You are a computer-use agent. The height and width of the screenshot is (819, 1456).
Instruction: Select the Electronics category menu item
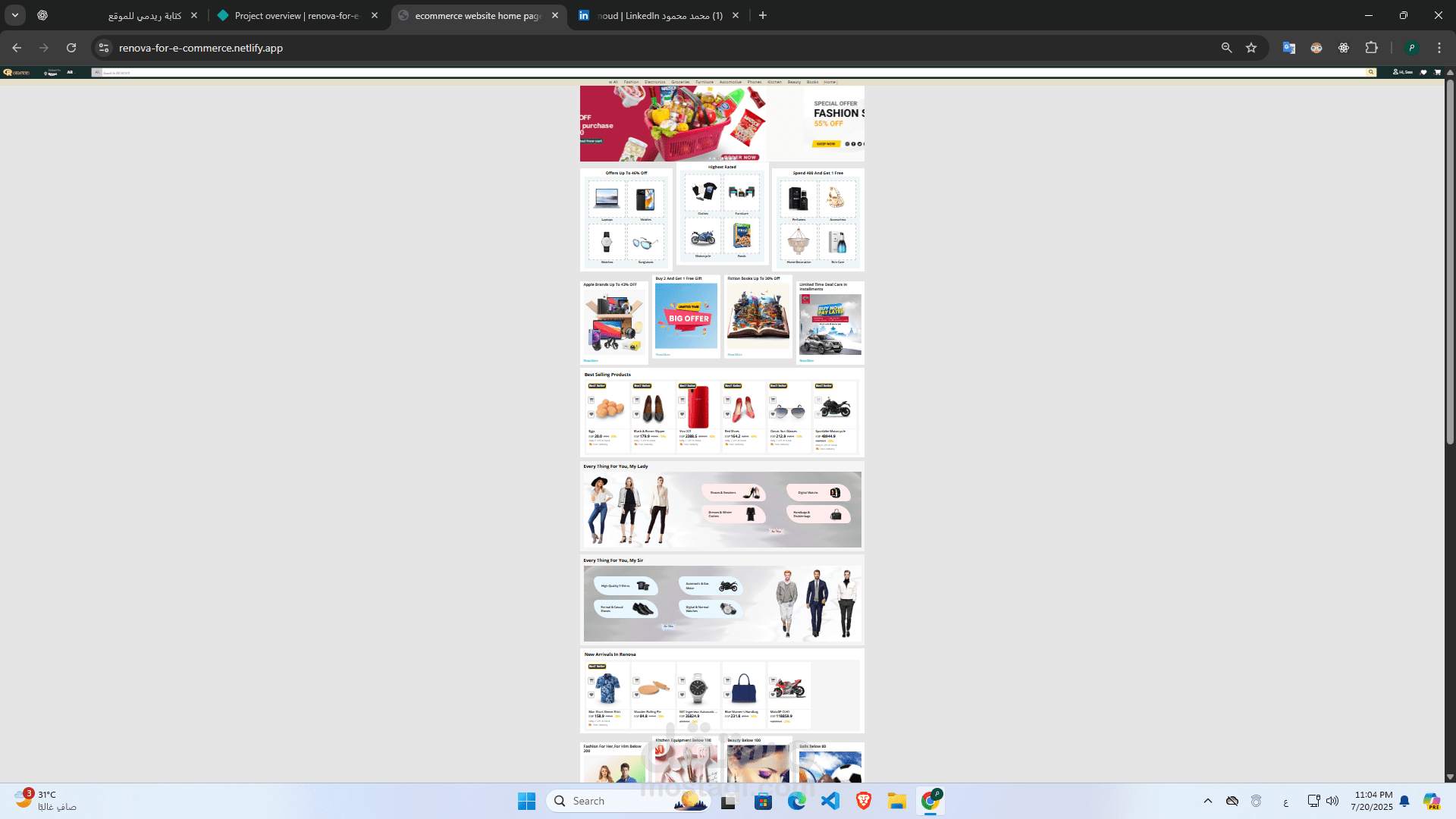click(654, 82)
